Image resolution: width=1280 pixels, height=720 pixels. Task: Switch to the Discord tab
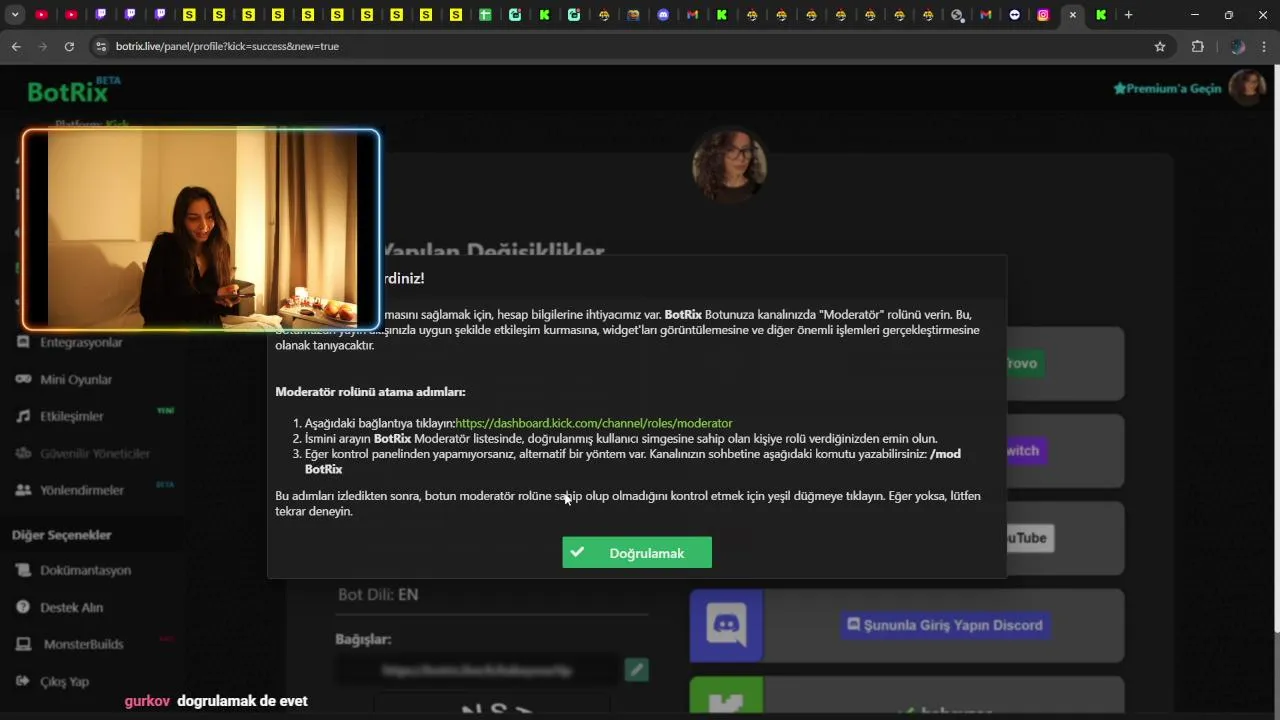[x=664, y=15]
